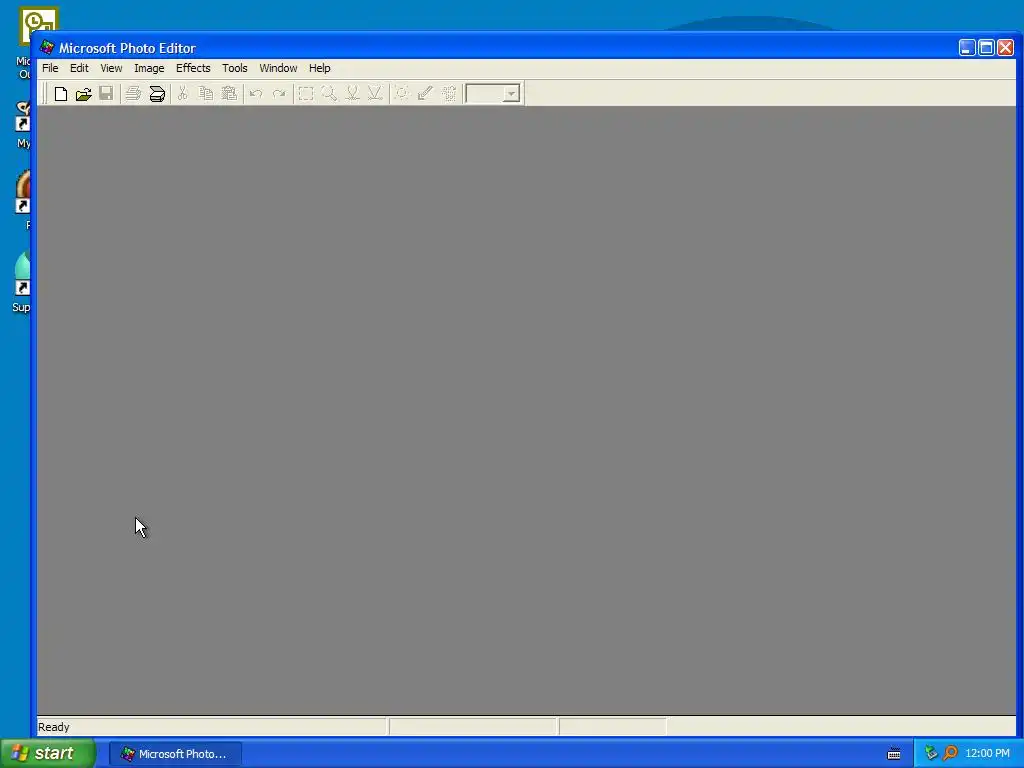Click the Set Transparent Color pencil icon
1024x768 pixels.
(x=425, y=93)
